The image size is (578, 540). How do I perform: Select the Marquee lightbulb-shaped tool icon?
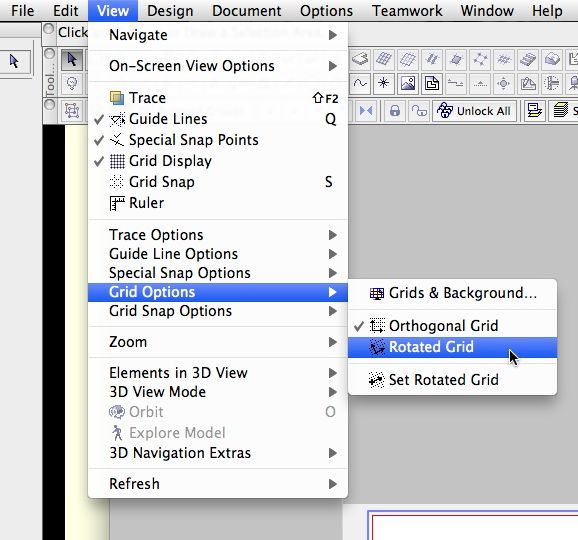(x=72, y=83)
